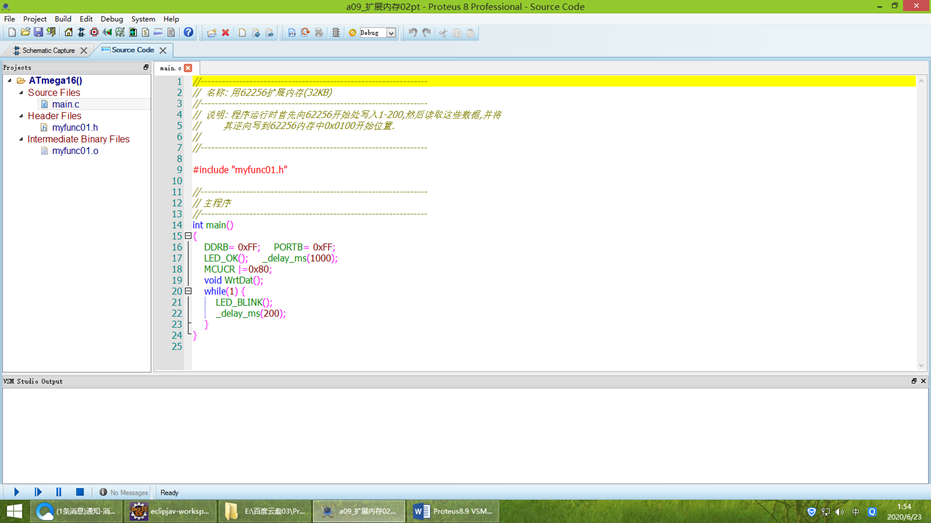Click the Undo arrow in toolbar
This screenshot has width=931, height=524.
(412, 33)
